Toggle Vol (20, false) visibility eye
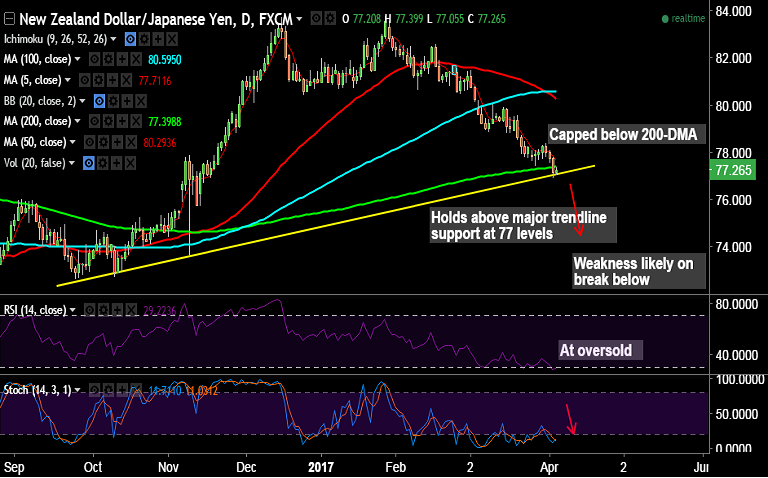This screenshot has height=478, width=768. point(89,163)
